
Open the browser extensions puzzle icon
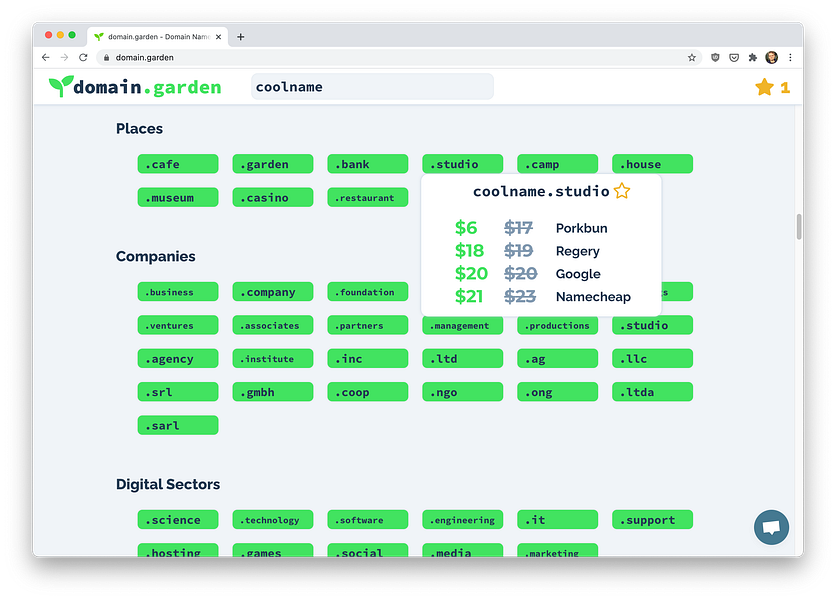point(752,58)
